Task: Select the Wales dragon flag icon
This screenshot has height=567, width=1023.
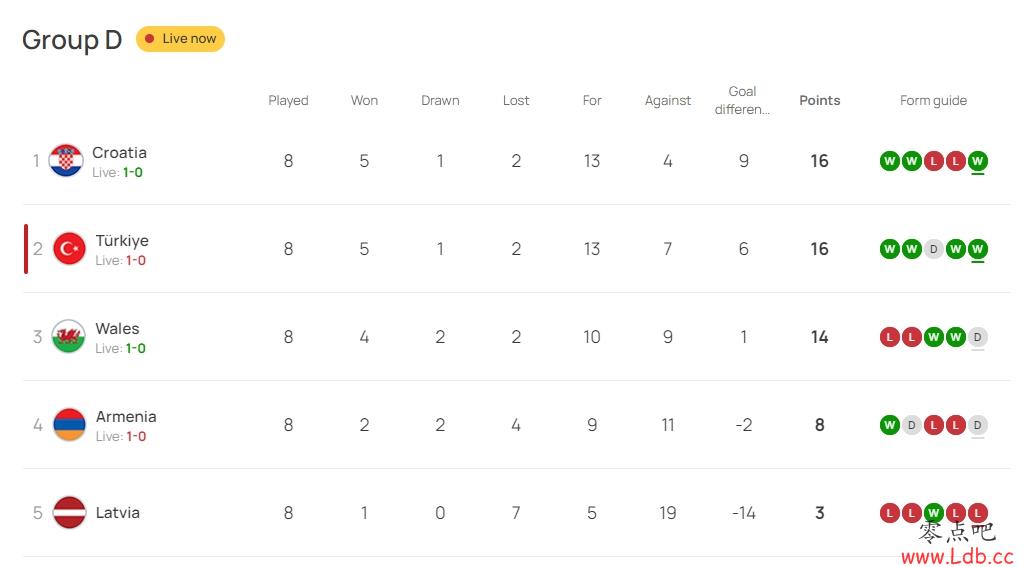Action: (69, 337)
